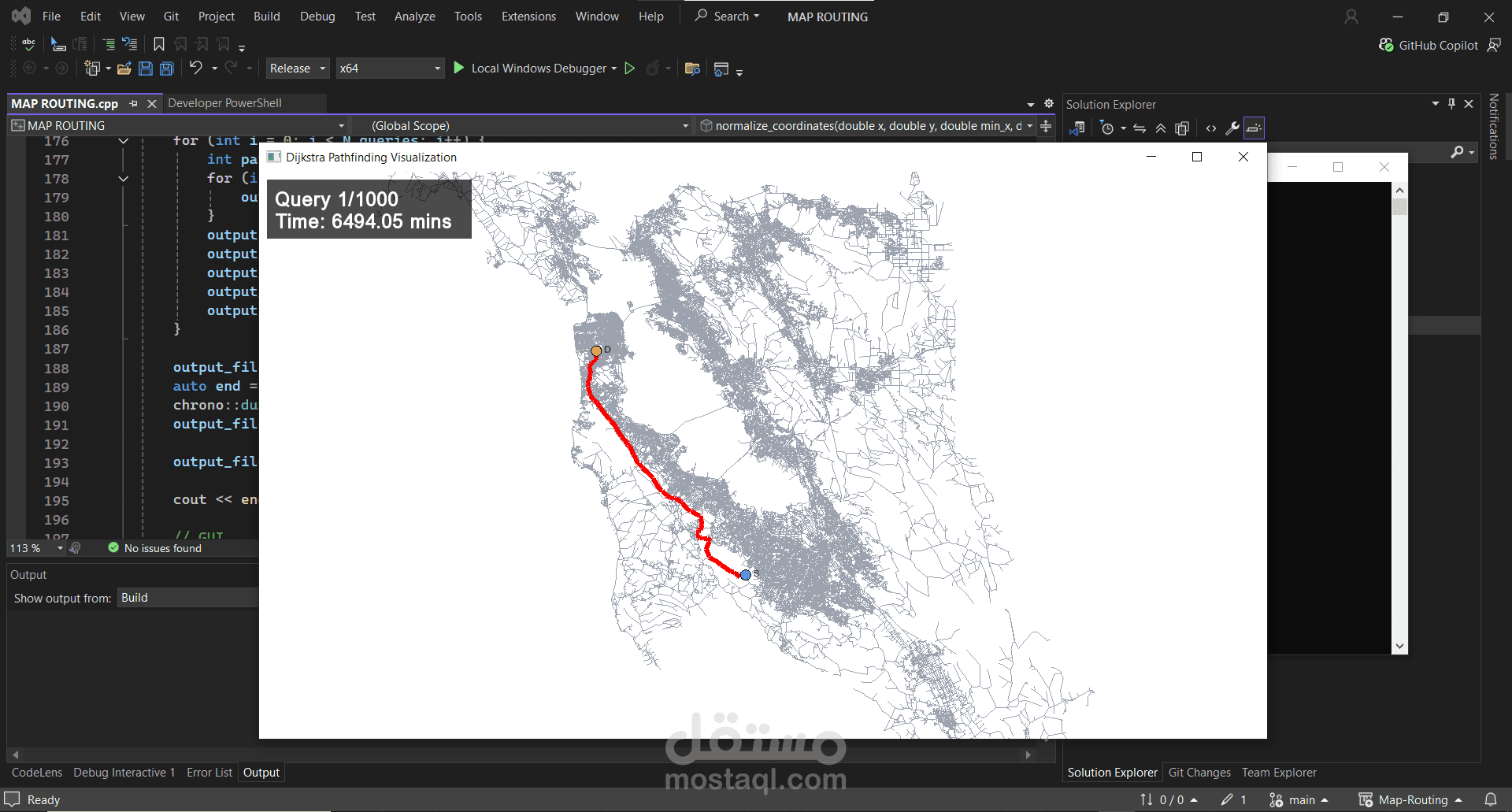Viewport: 1512px width, 812px height.
Task: Open the Notifications side tab
Action: click(x=1493, y=126)
